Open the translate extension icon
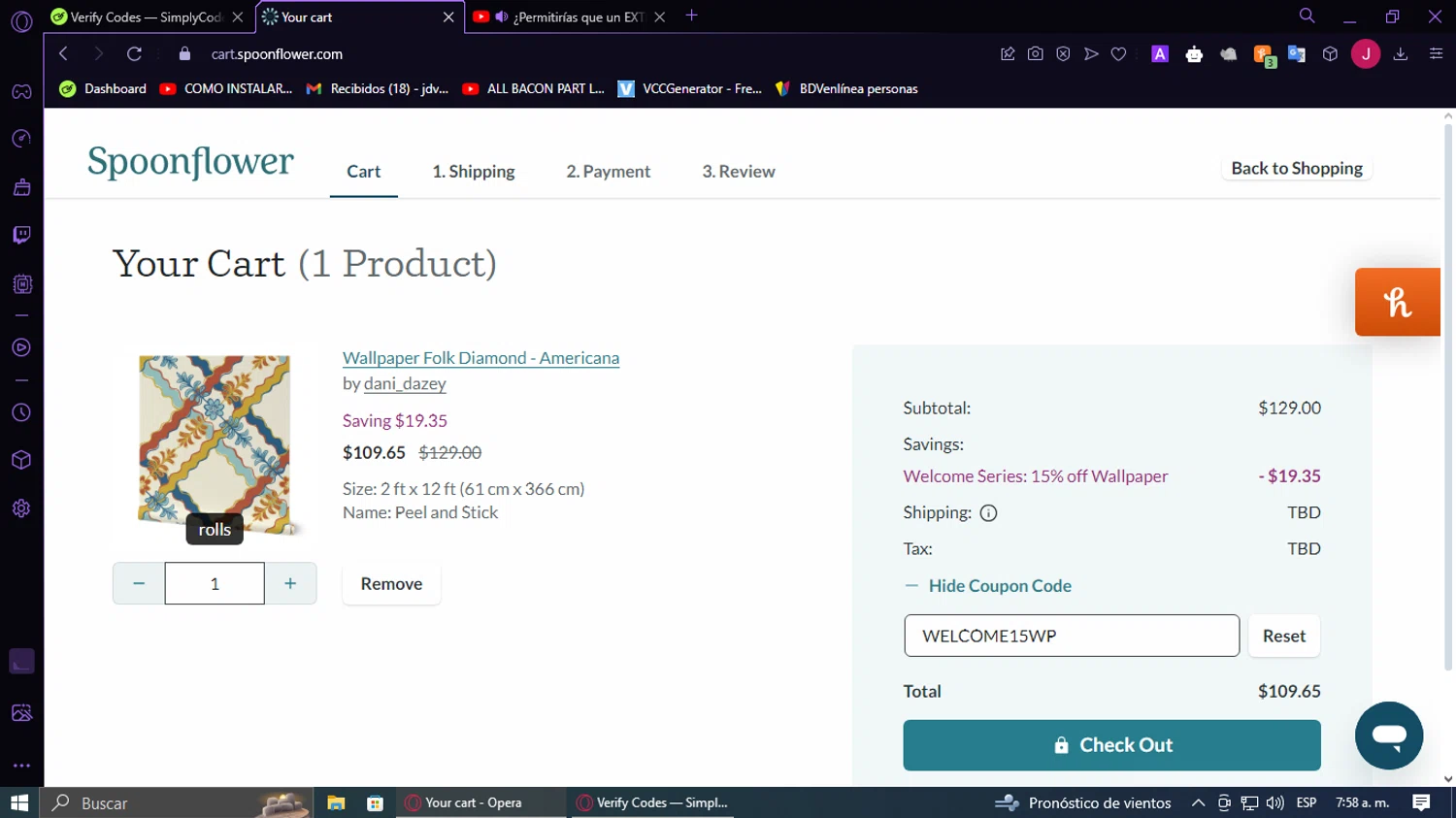The width and height of the screenshot is (1456, 818). (x=1297, y=54)
